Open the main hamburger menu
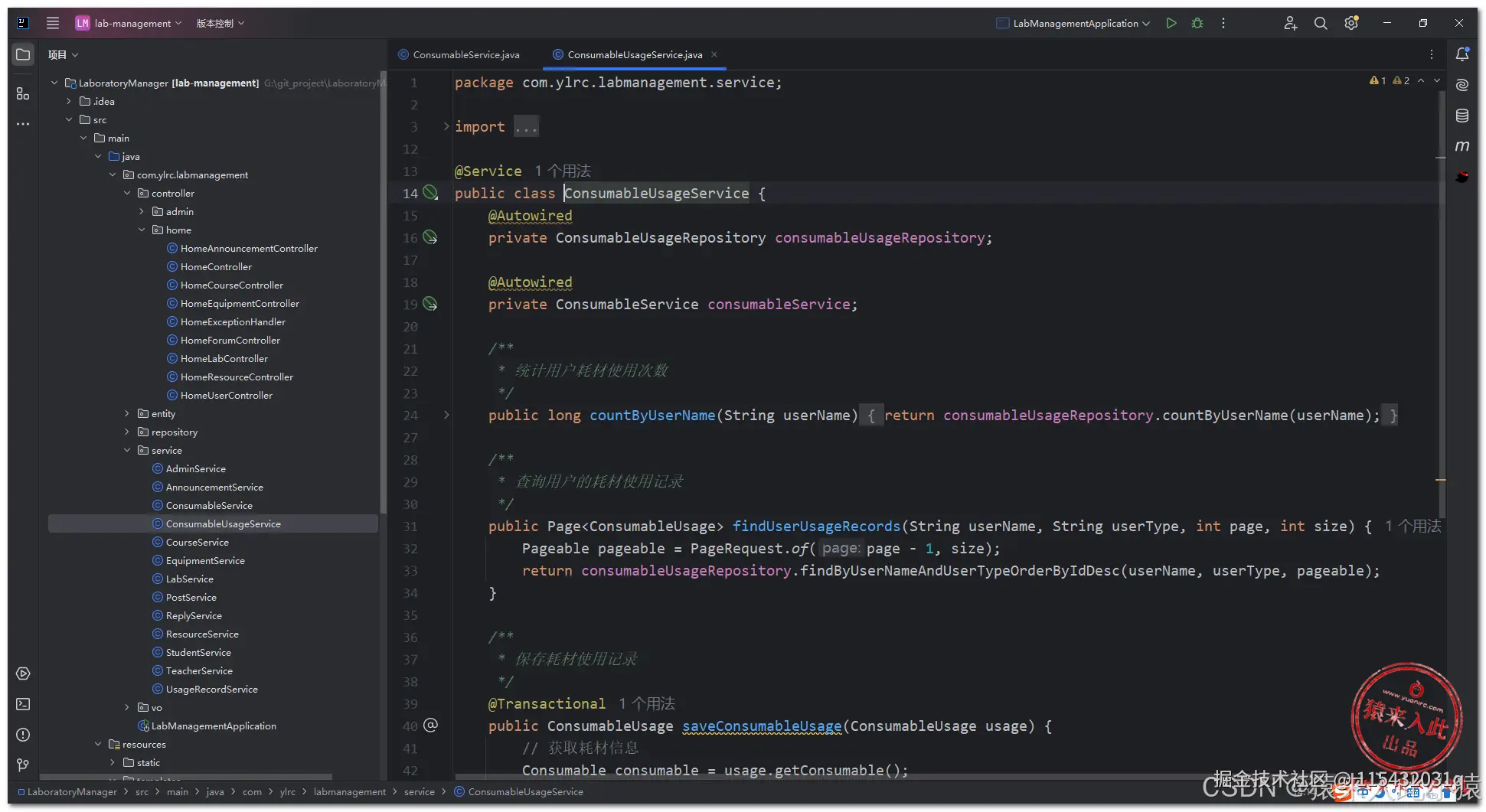 point(52,23)
